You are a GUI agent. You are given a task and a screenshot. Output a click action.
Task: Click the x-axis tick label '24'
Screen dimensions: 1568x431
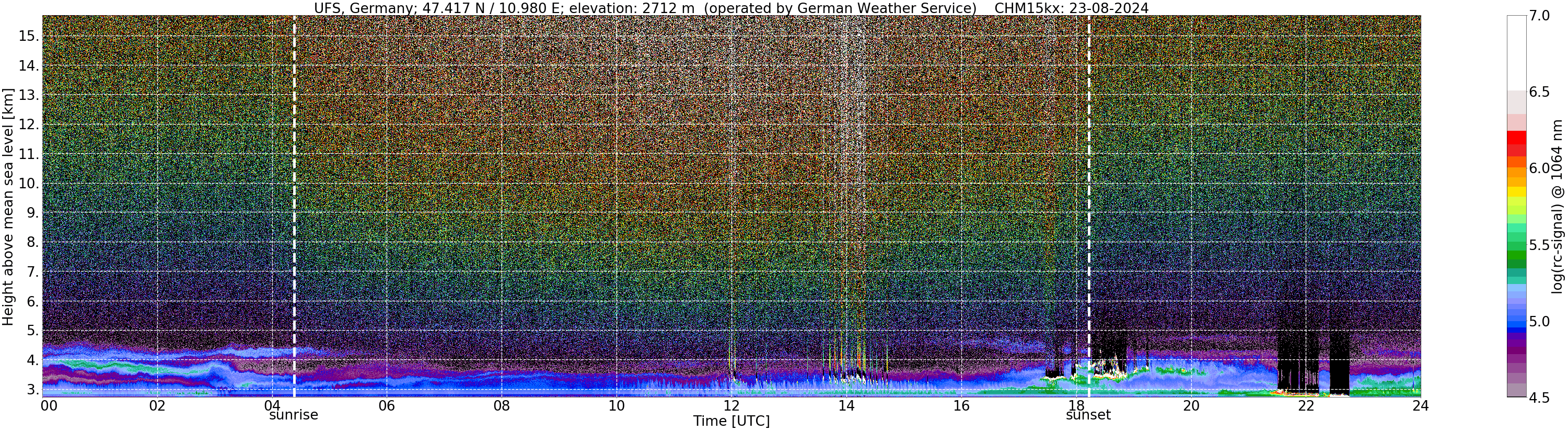coord(1421,405)
